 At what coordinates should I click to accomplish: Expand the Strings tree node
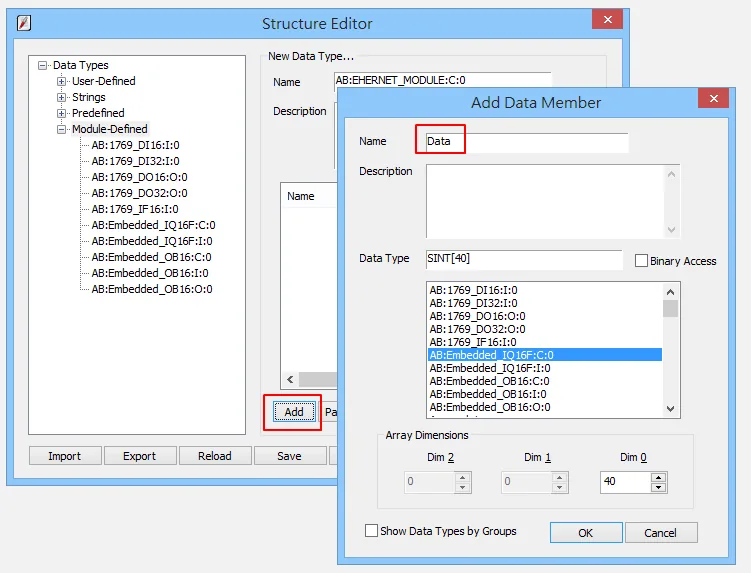point(61,97)
